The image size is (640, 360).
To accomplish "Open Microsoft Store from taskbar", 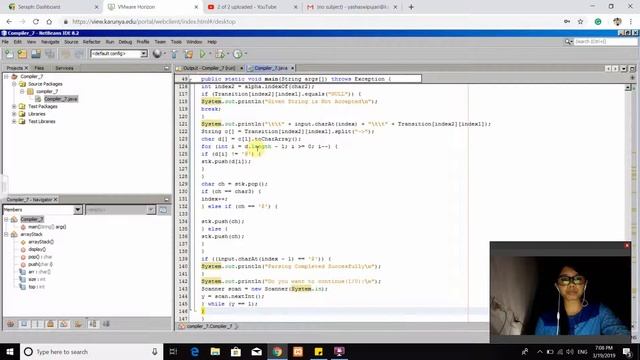I will pos(236,351).
